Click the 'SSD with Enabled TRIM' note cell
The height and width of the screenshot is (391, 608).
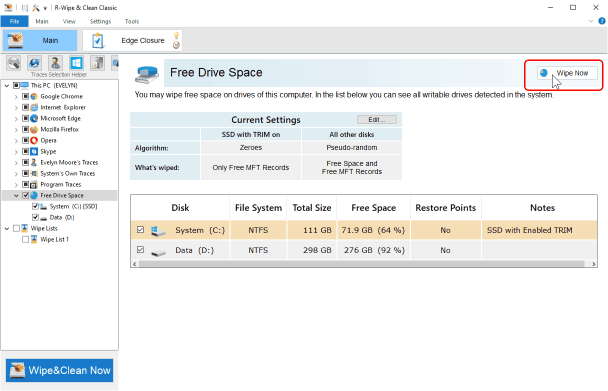coord(539,230)
